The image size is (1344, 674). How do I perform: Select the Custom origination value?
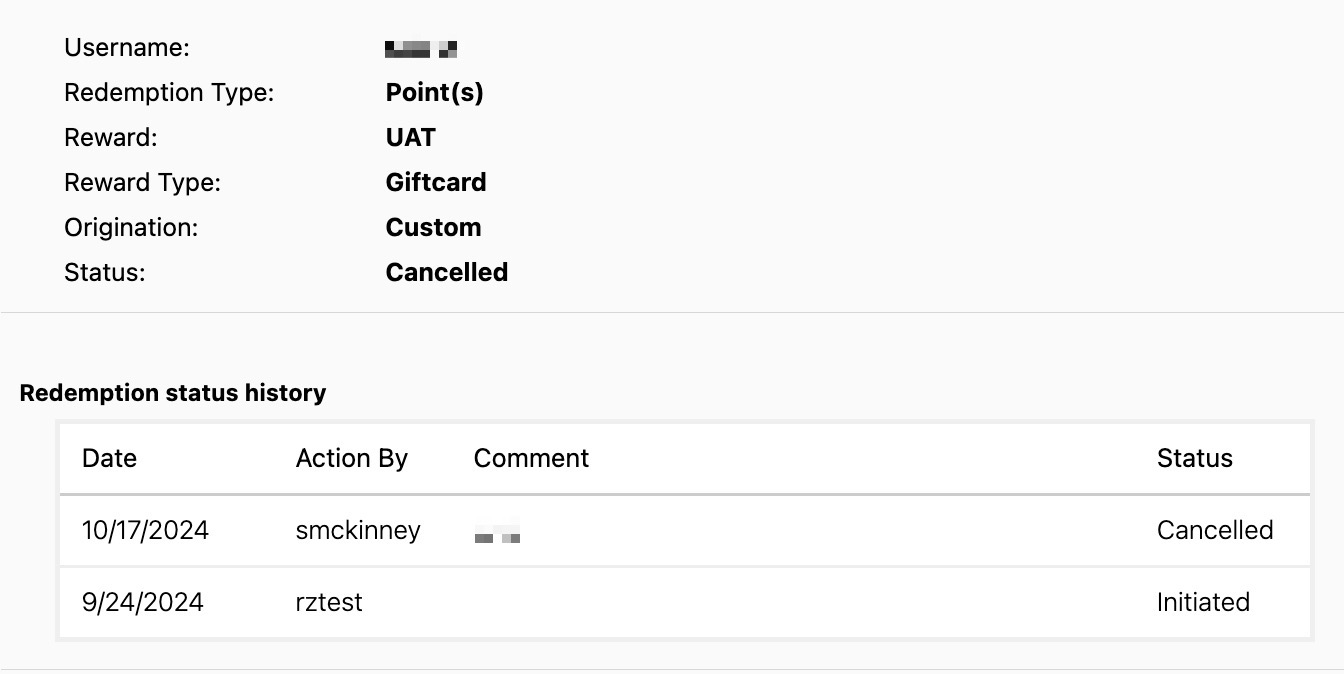pyautogui.click(x=433, y=227)
